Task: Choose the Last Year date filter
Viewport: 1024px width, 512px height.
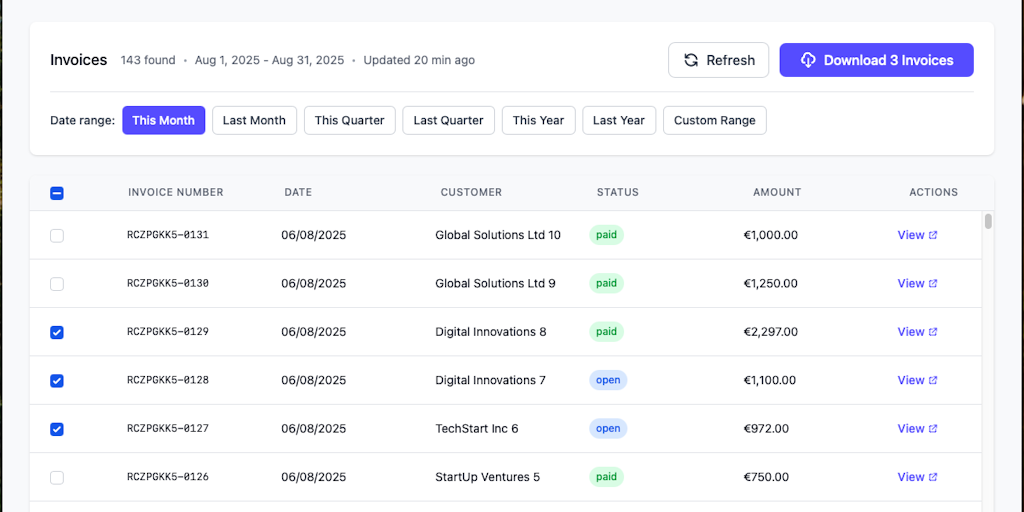Action: (618, 120)
